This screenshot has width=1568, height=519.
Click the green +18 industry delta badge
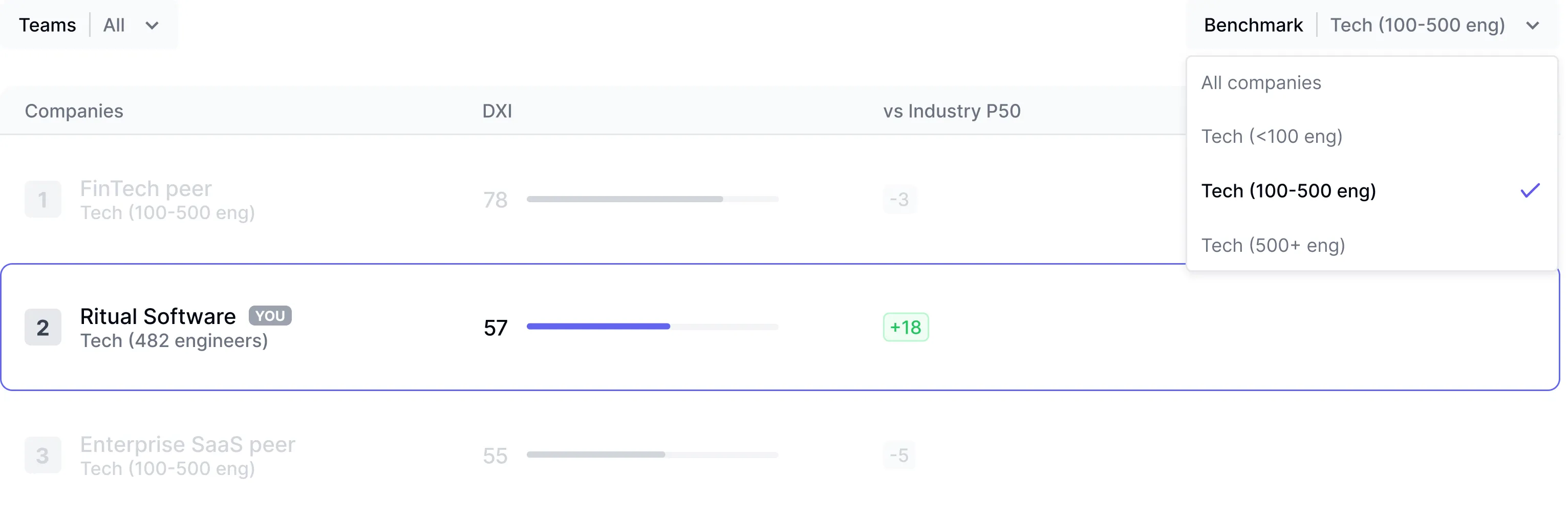pos(905,328)
